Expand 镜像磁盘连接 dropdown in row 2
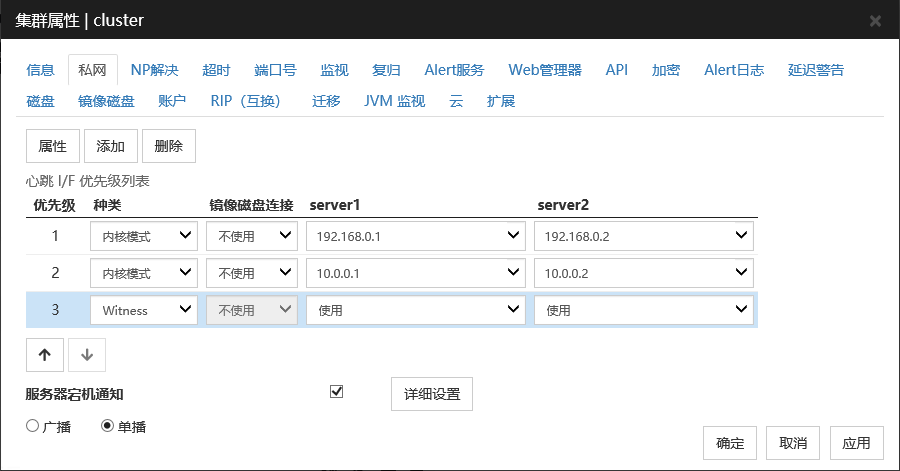 [252, 273]
